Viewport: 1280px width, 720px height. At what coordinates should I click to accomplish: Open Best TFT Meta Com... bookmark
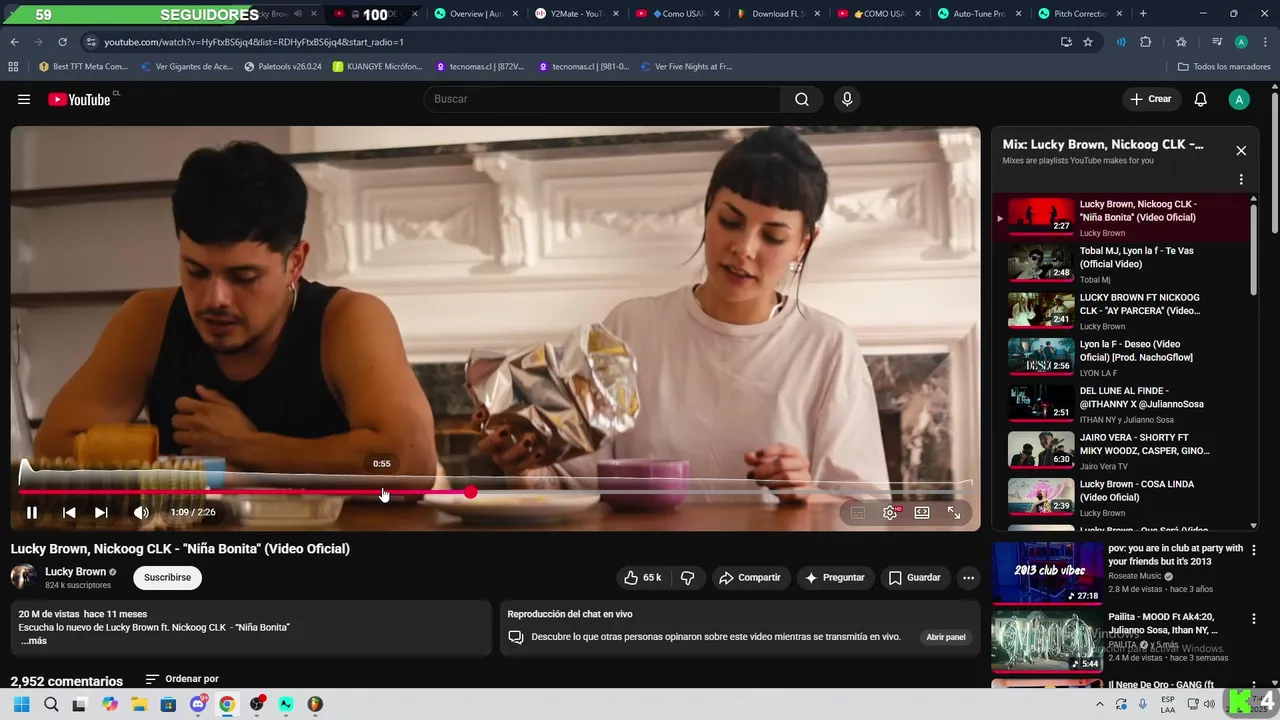click(83, 67)
